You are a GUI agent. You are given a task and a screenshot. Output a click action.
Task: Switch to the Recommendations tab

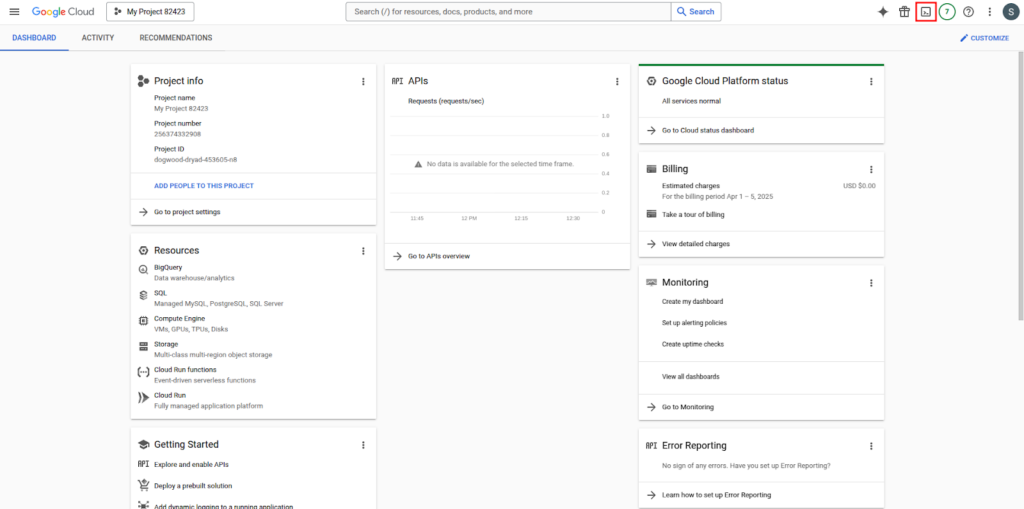[176, 38]
